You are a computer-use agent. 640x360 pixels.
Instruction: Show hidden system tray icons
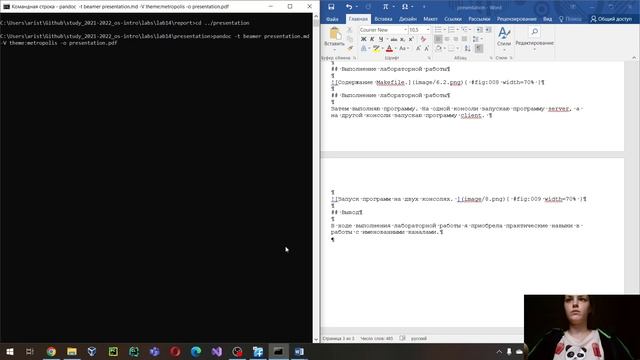[x=499, y=351]
